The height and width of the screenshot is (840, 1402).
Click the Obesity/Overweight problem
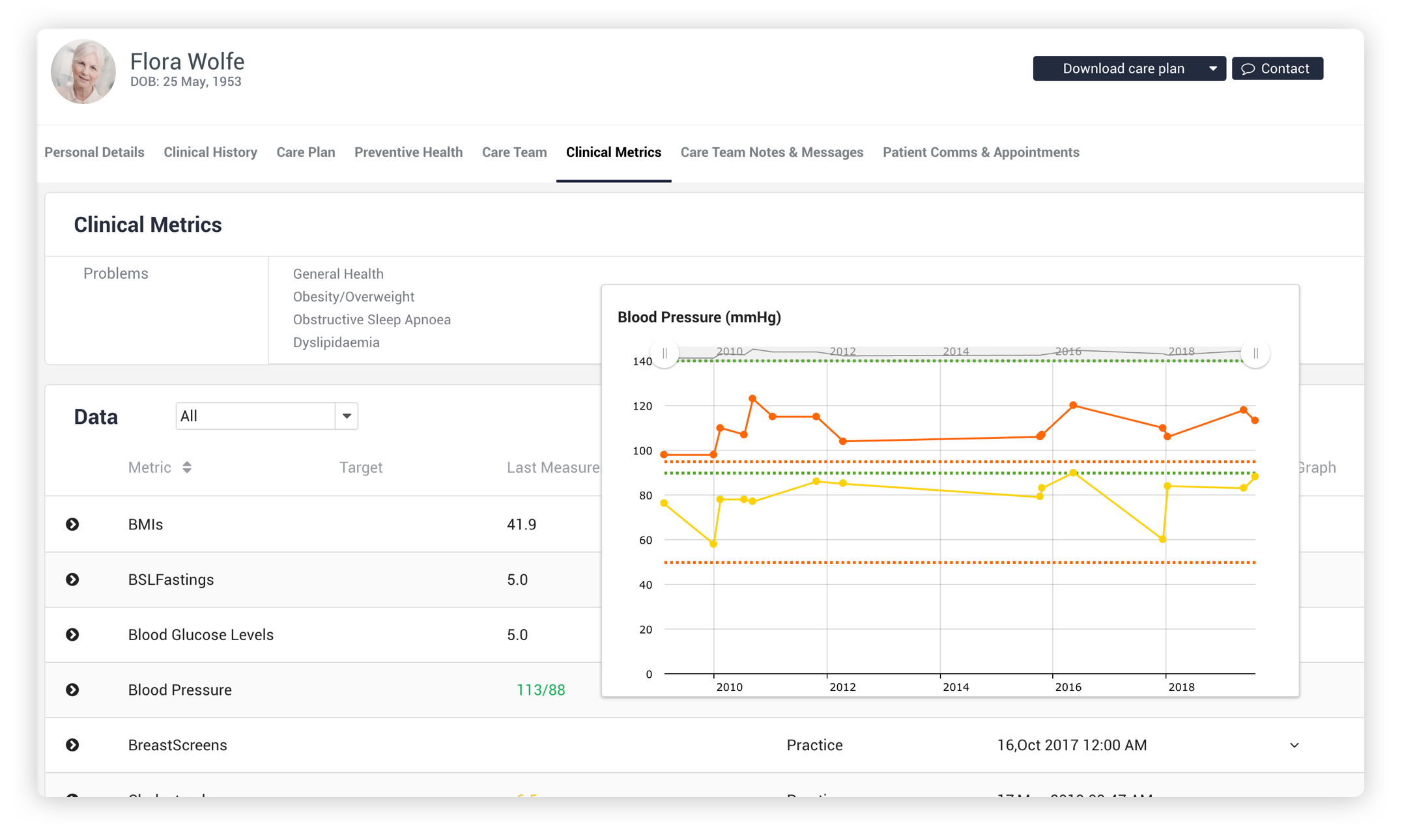354,297
